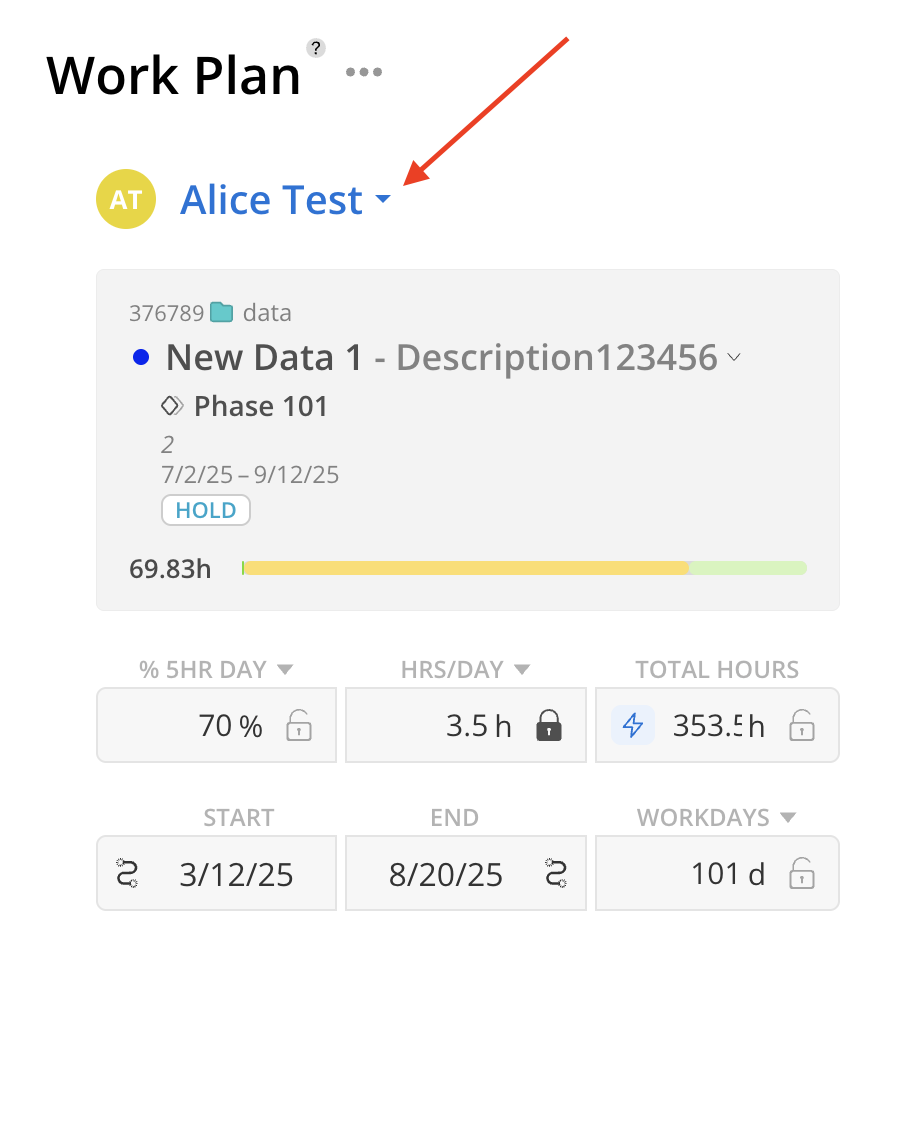The width and height of the screenshot is (924, 1128).
Task: Expand the Description123456 chevron
Action: pos(734,357)
